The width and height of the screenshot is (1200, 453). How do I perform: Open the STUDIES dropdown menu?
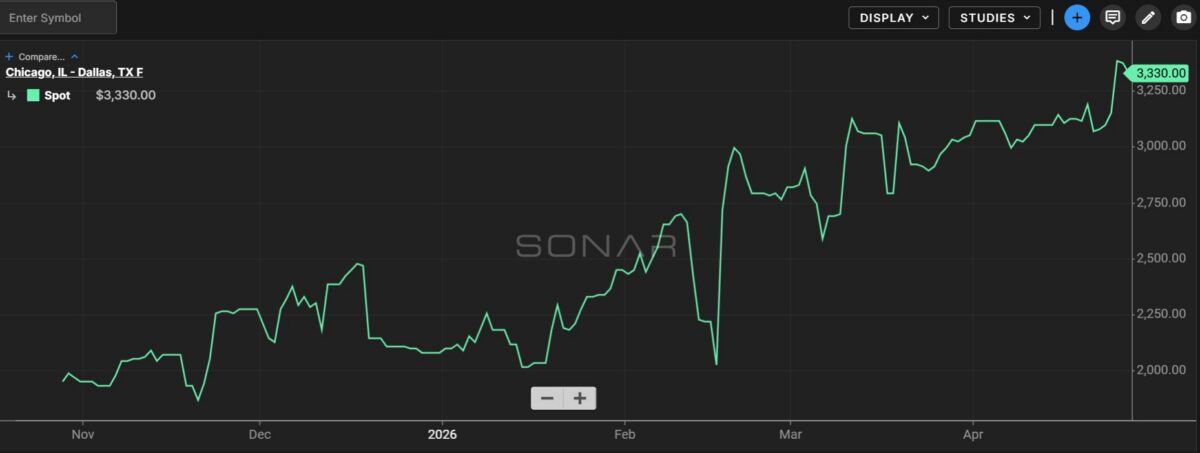[994, 18]
